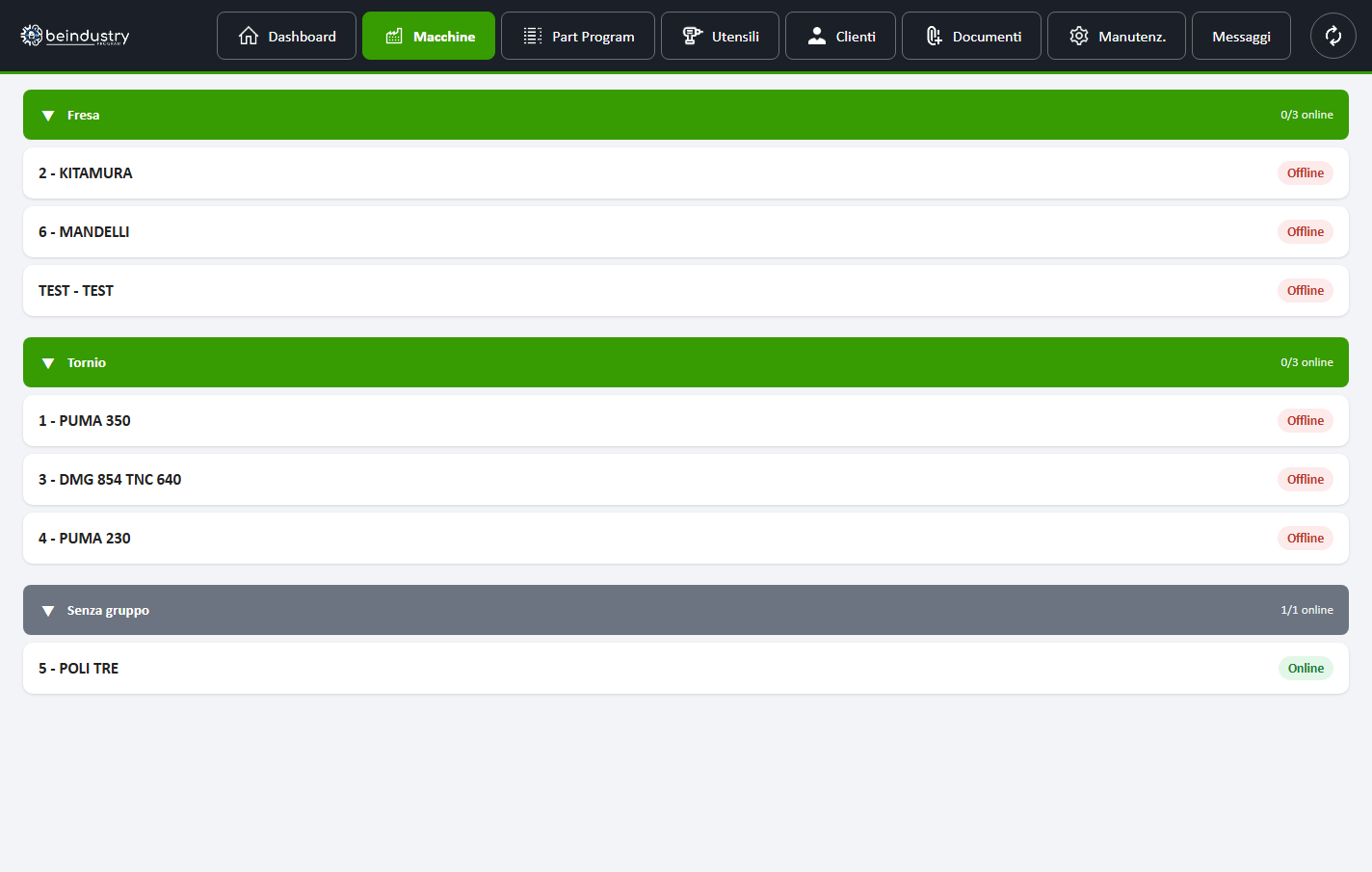
Task: Open the Dashboard label in navigation
Action: coord(302,37)
